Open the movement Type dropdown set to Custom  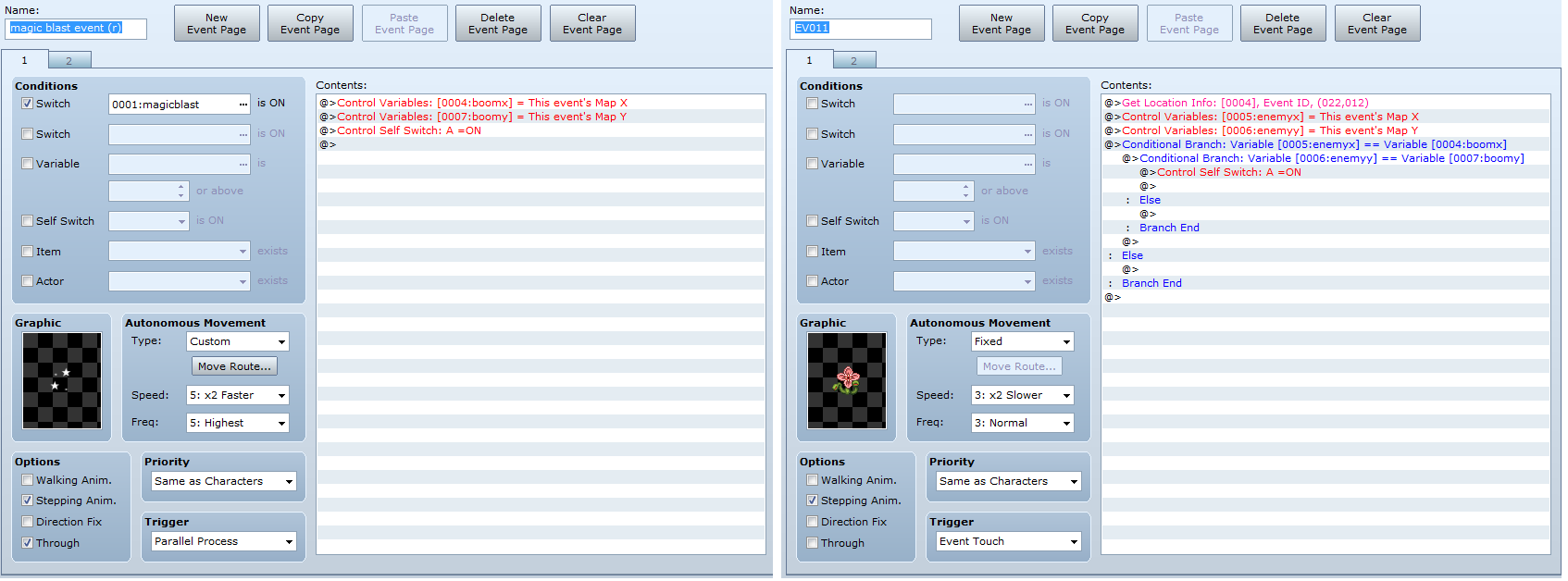click(238, 341)
